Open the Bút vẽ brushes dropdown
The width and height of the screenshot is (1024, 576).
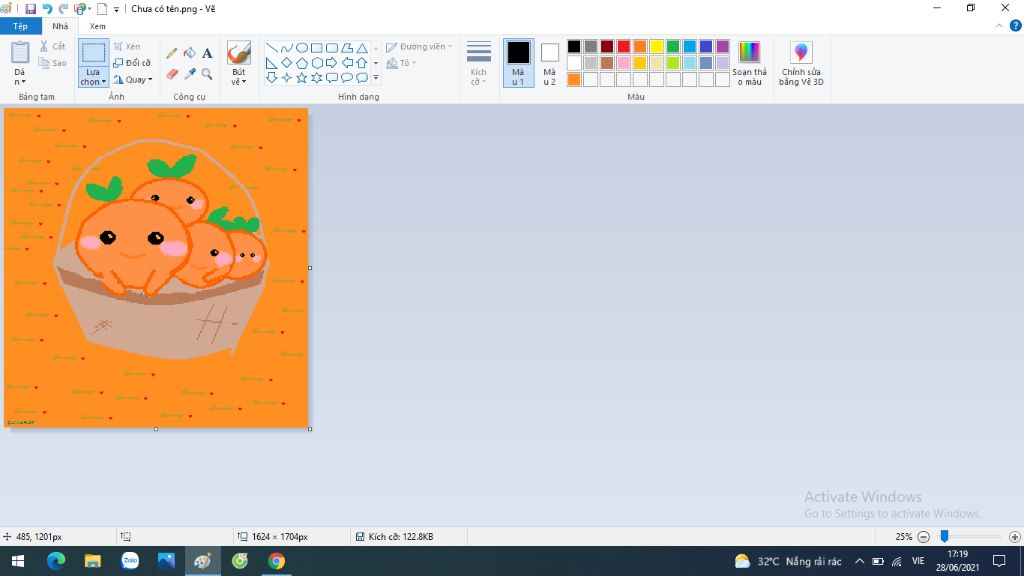pyautogui.click(x=239, y=81)
